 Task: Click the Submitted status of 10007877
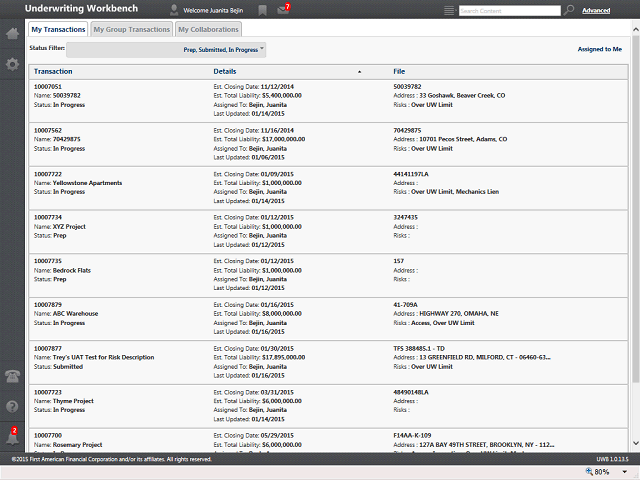pyautogui.click(x=68, y=367)
